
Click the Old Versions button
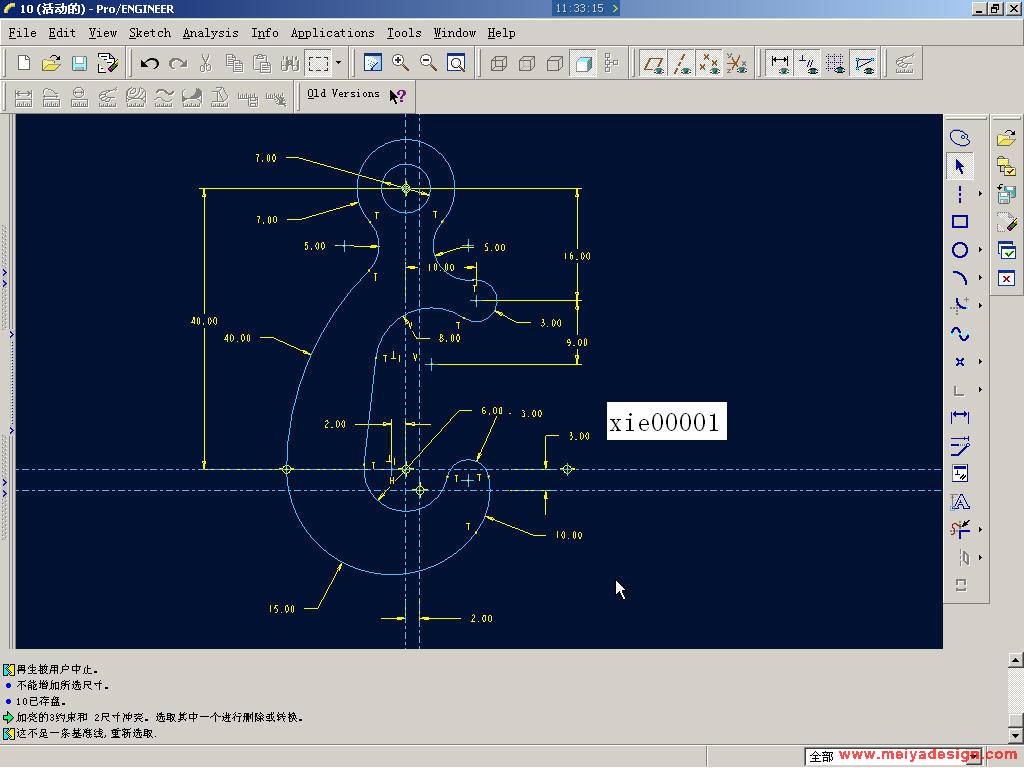[343, 94]
